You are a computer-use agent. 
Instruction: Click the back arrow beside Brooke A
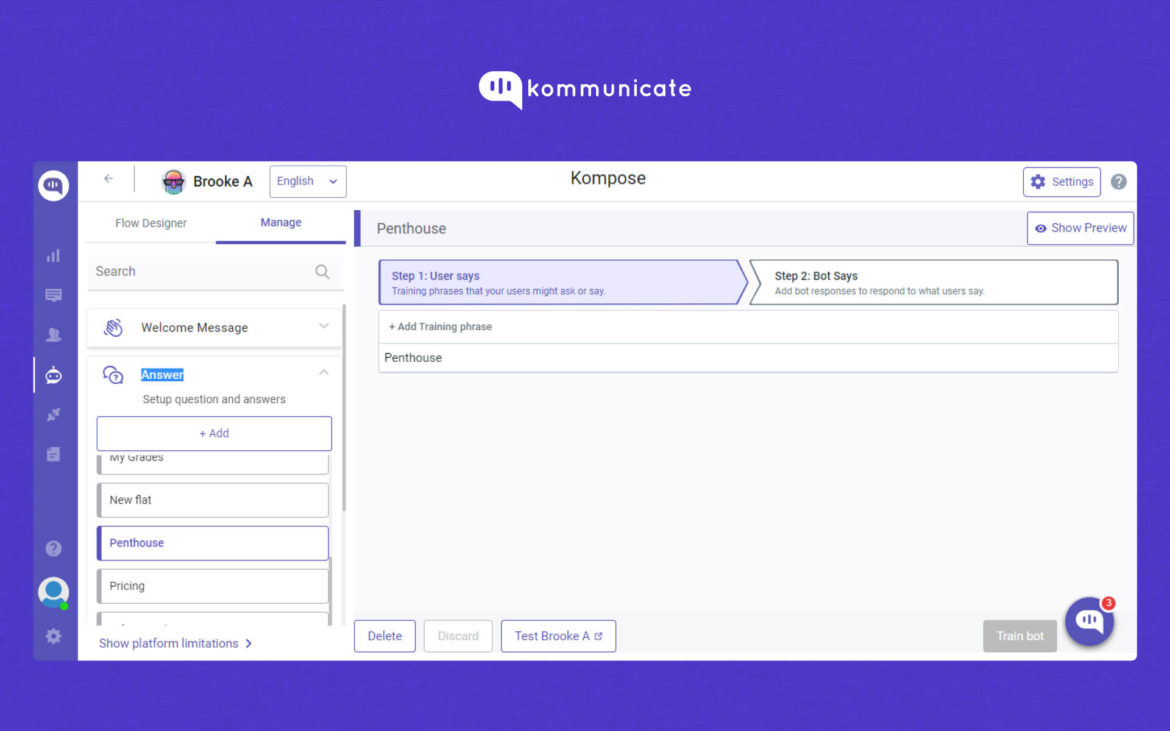click(x=109, y=180)
